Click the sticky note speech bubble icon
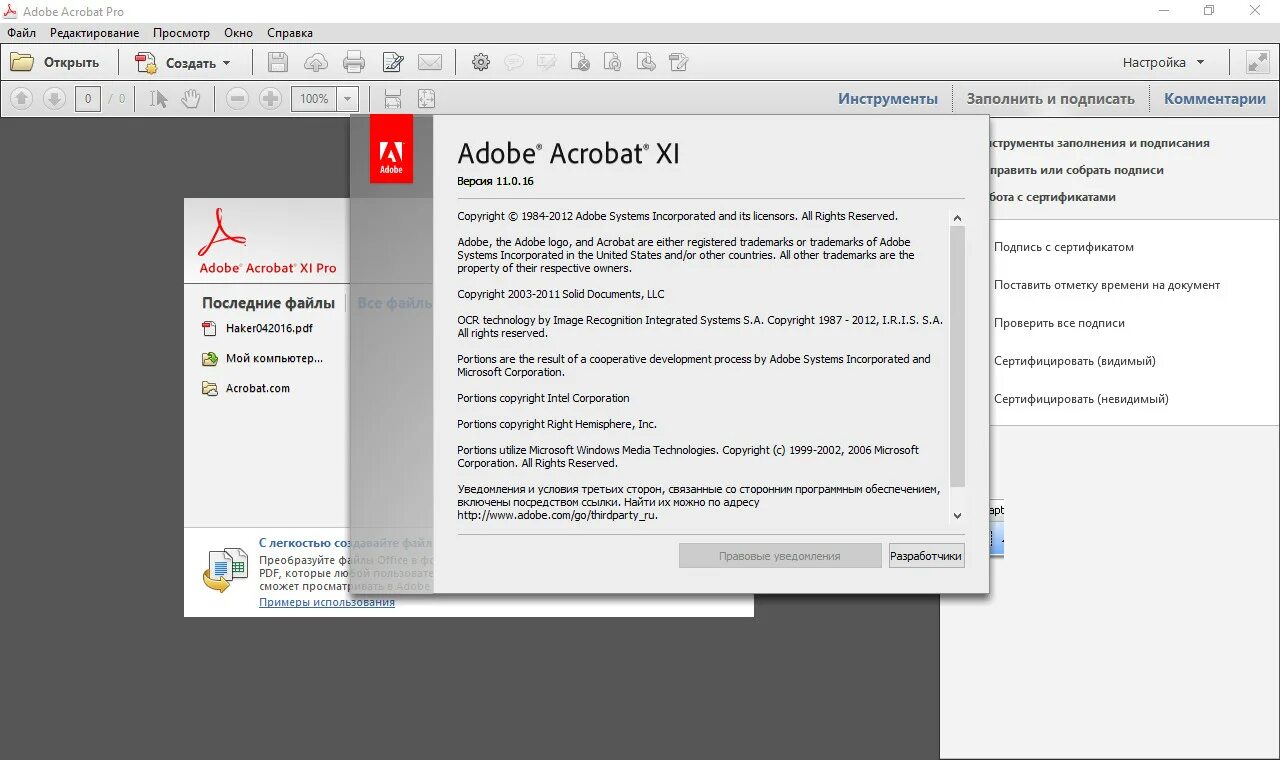1280x760 pixels. 514,62
